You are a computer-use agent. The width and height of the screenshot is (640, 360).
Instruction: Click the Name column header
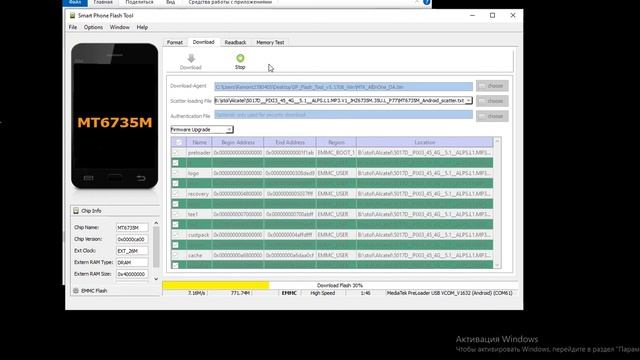[199, 142]
